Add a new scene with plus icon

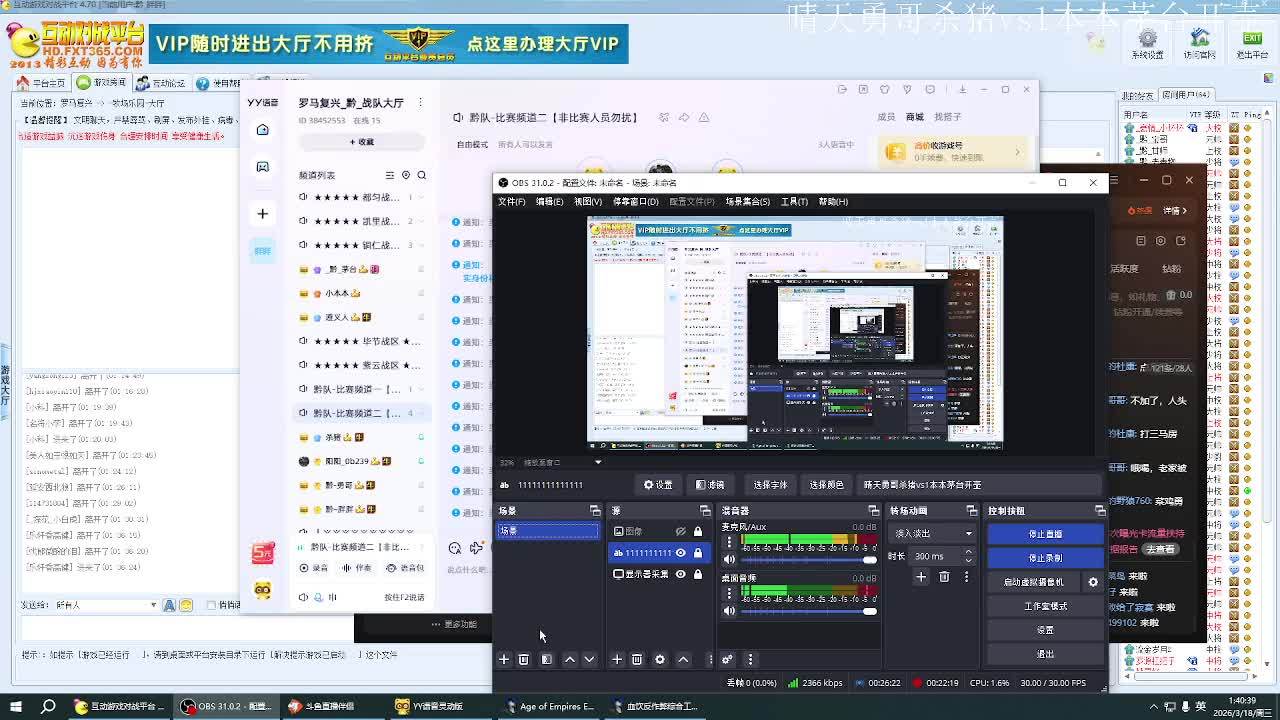[x=504, y=659]
